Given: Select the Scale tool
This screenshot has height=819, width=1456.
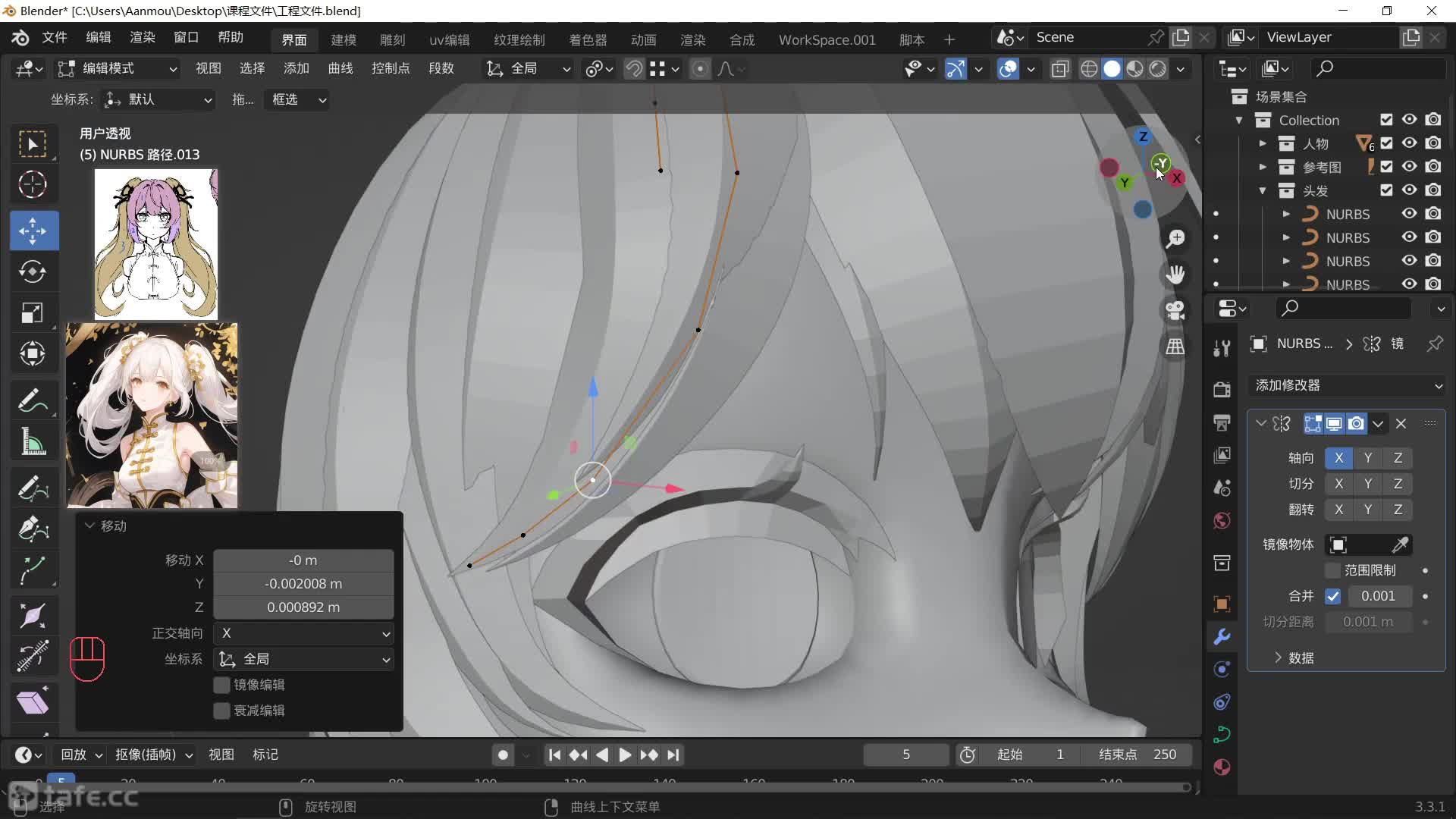Looking at the screenshot, I should [33, 312].
